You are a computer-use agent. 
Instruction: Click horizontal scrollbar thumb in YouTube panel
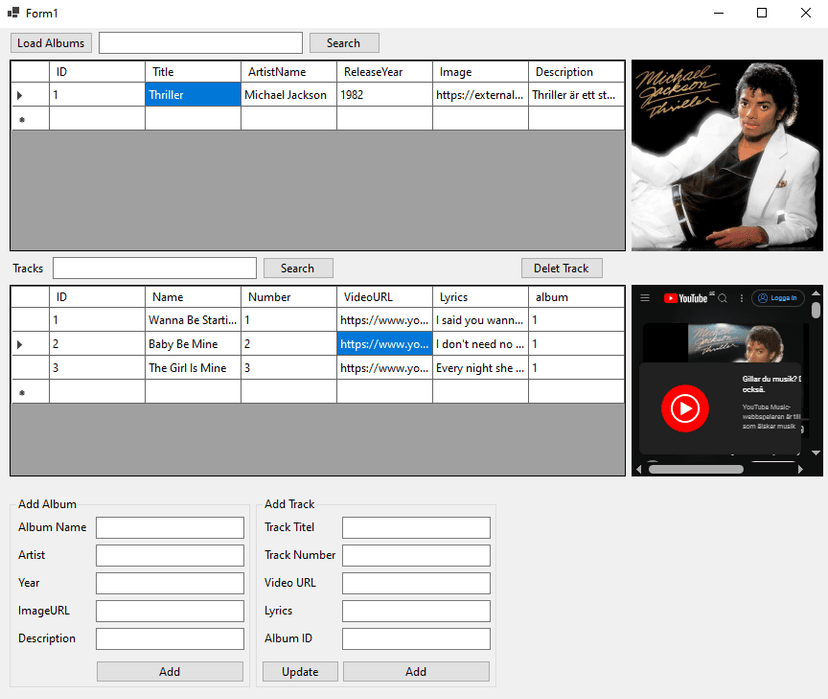[696, 469]
